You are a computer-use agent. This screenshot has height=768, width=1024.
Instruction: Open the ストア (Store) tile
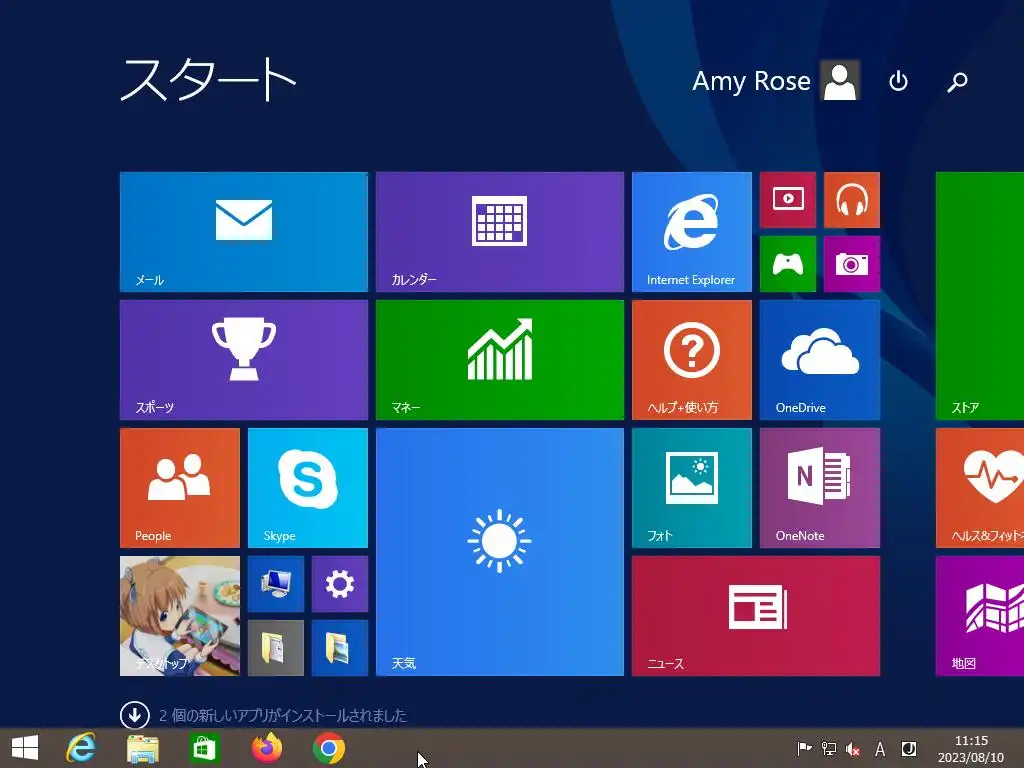[x=980, y=296]
